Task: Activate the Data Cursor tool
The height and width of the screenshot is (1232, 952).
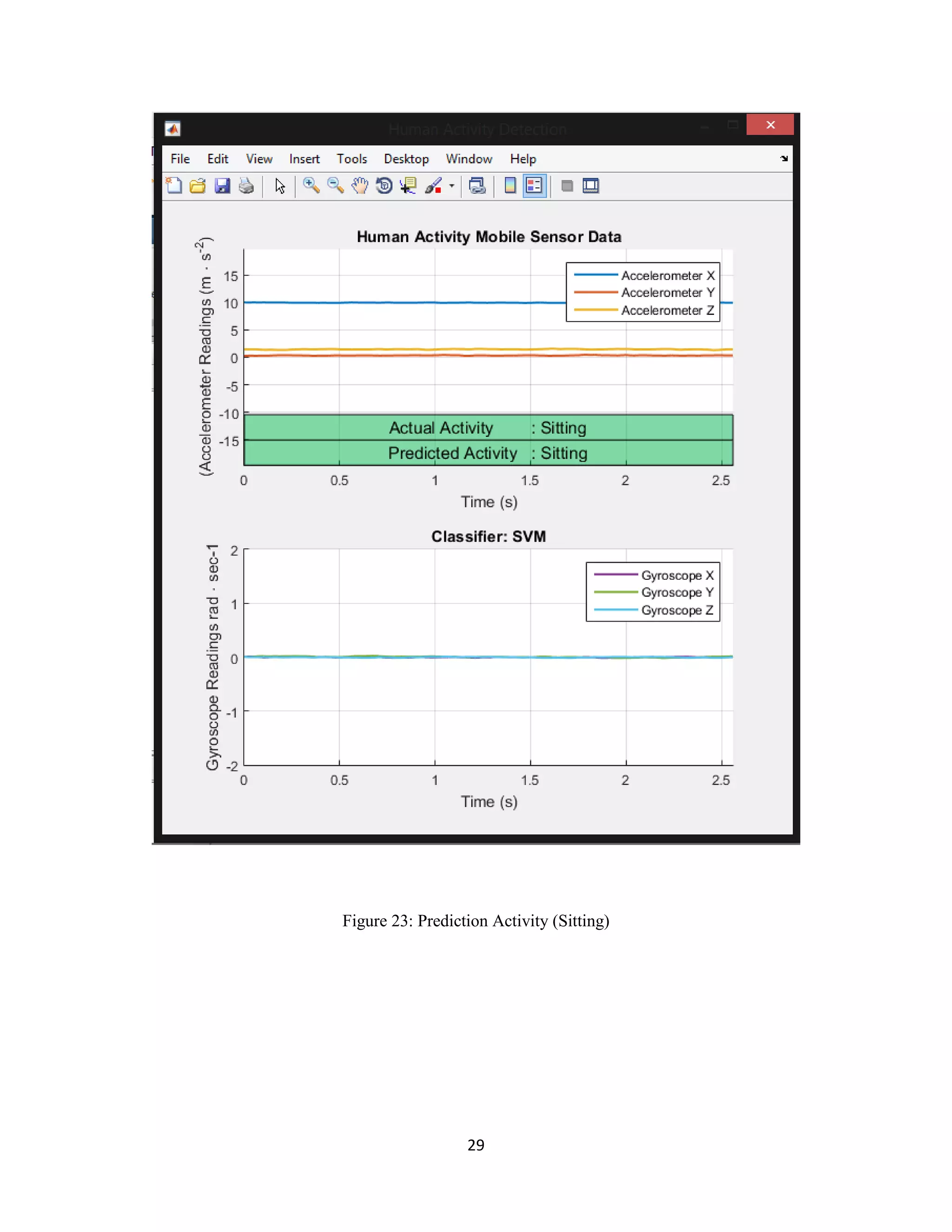Action: click(408, 185)
